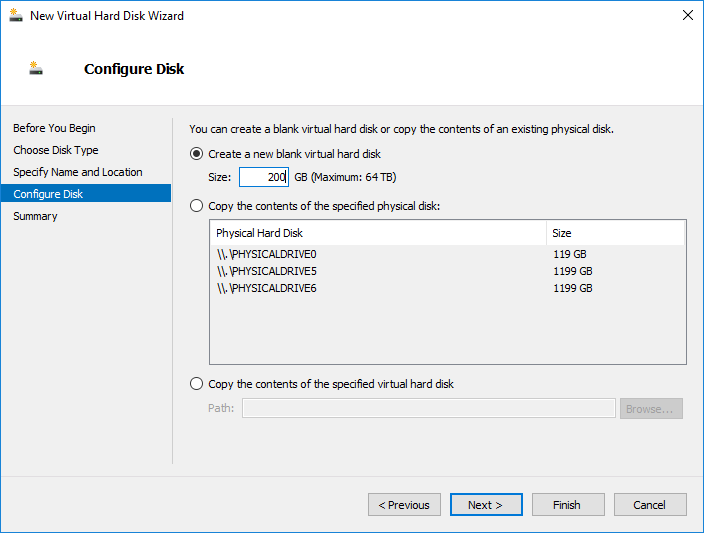Go to Before You Begin step
This screenshot has height=533, width=704.
coord(54,128)
